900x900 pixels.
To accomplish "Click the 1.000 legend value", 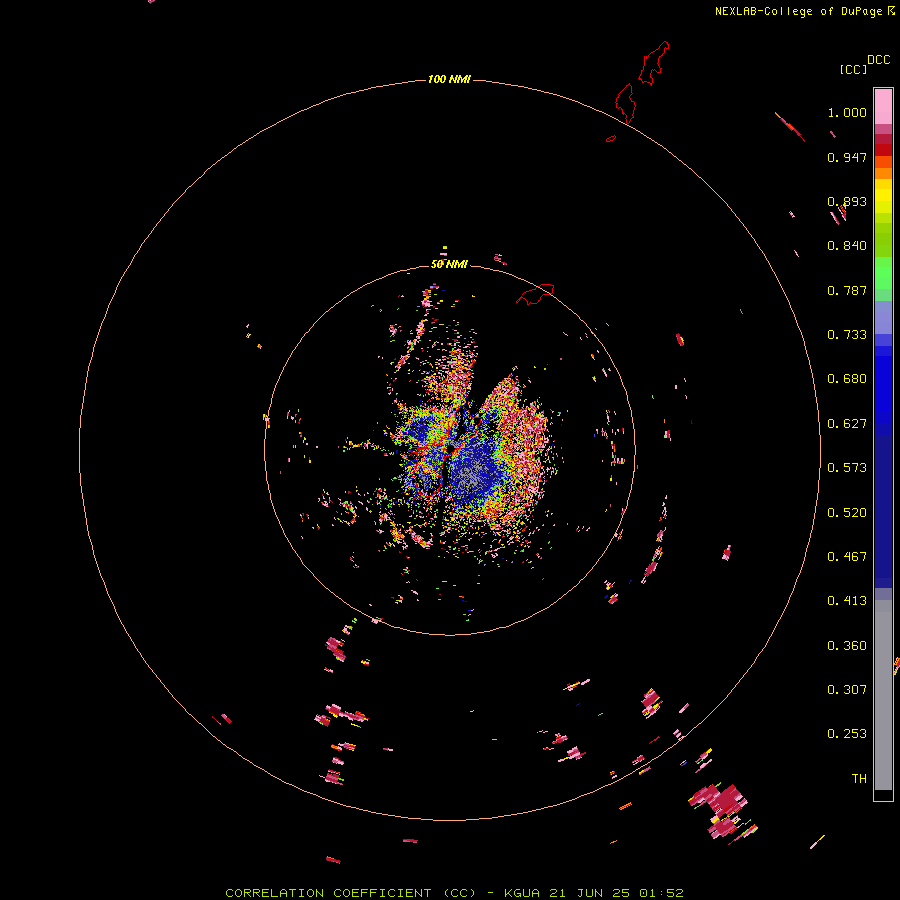I will coord(847,112).
